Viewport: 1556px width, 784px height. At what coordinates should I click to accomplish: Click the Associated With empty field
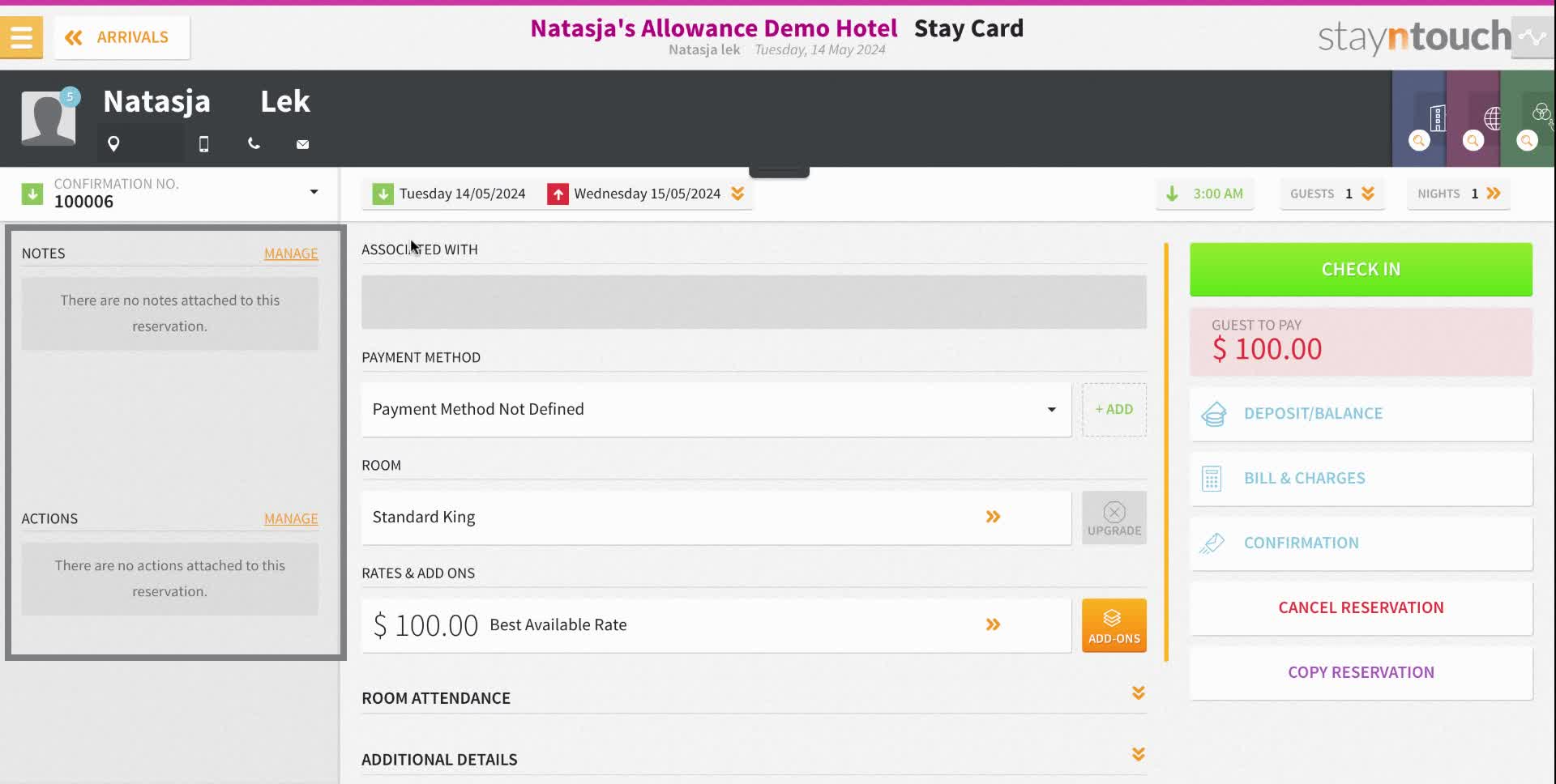[754, 301]
